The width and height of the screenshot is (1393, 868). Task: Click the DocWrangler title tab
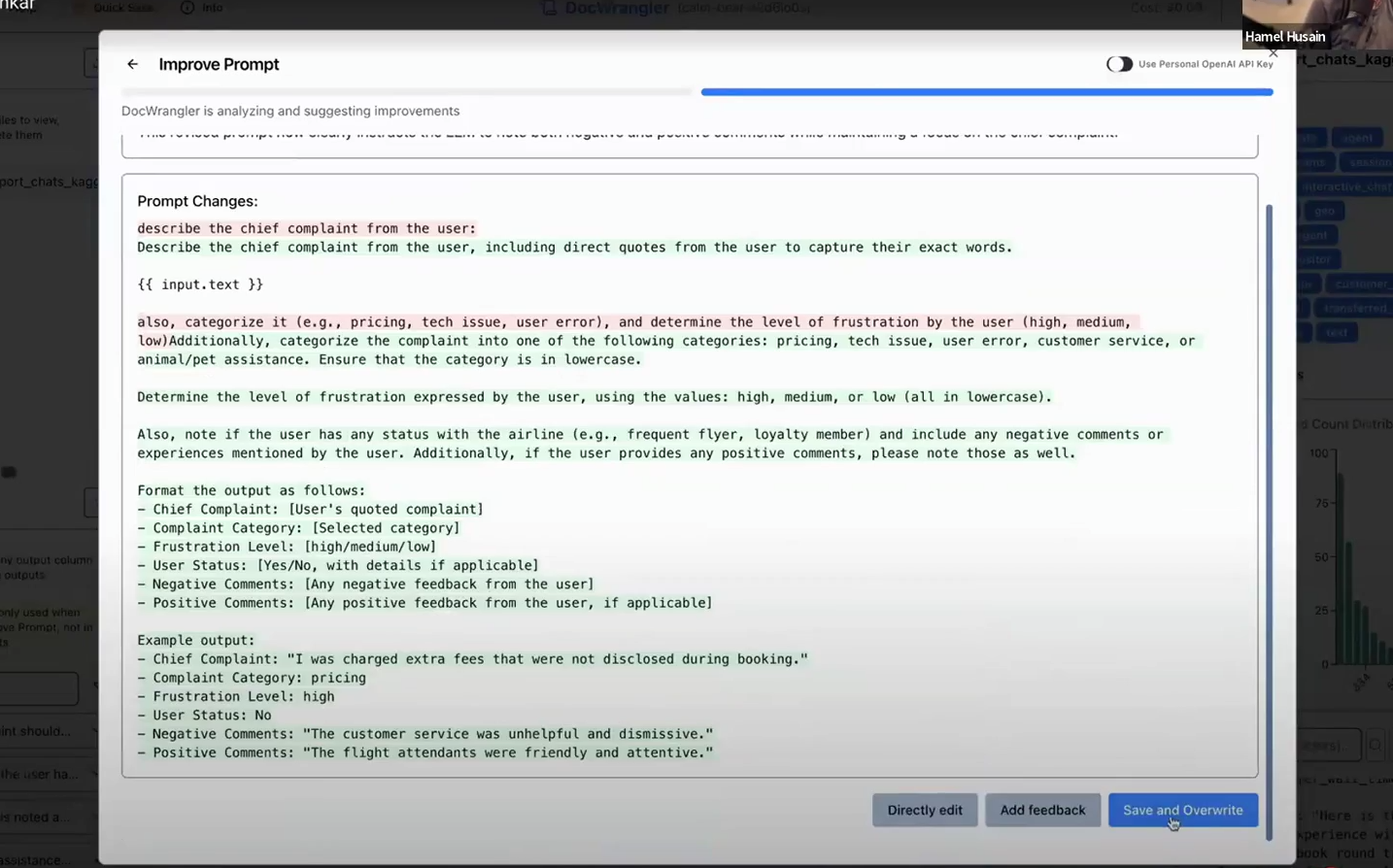point(617,8)
